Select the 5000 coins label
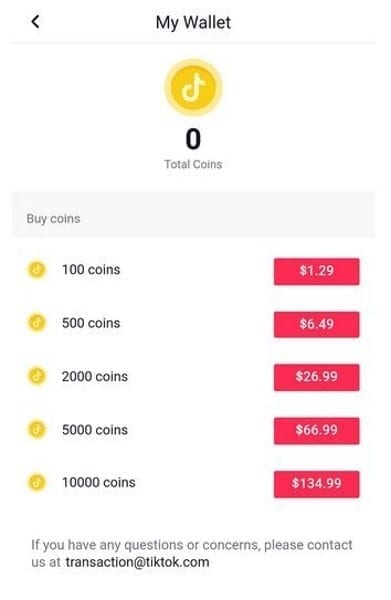This screenshot has width=391, height=600. [x=95, y=430]
